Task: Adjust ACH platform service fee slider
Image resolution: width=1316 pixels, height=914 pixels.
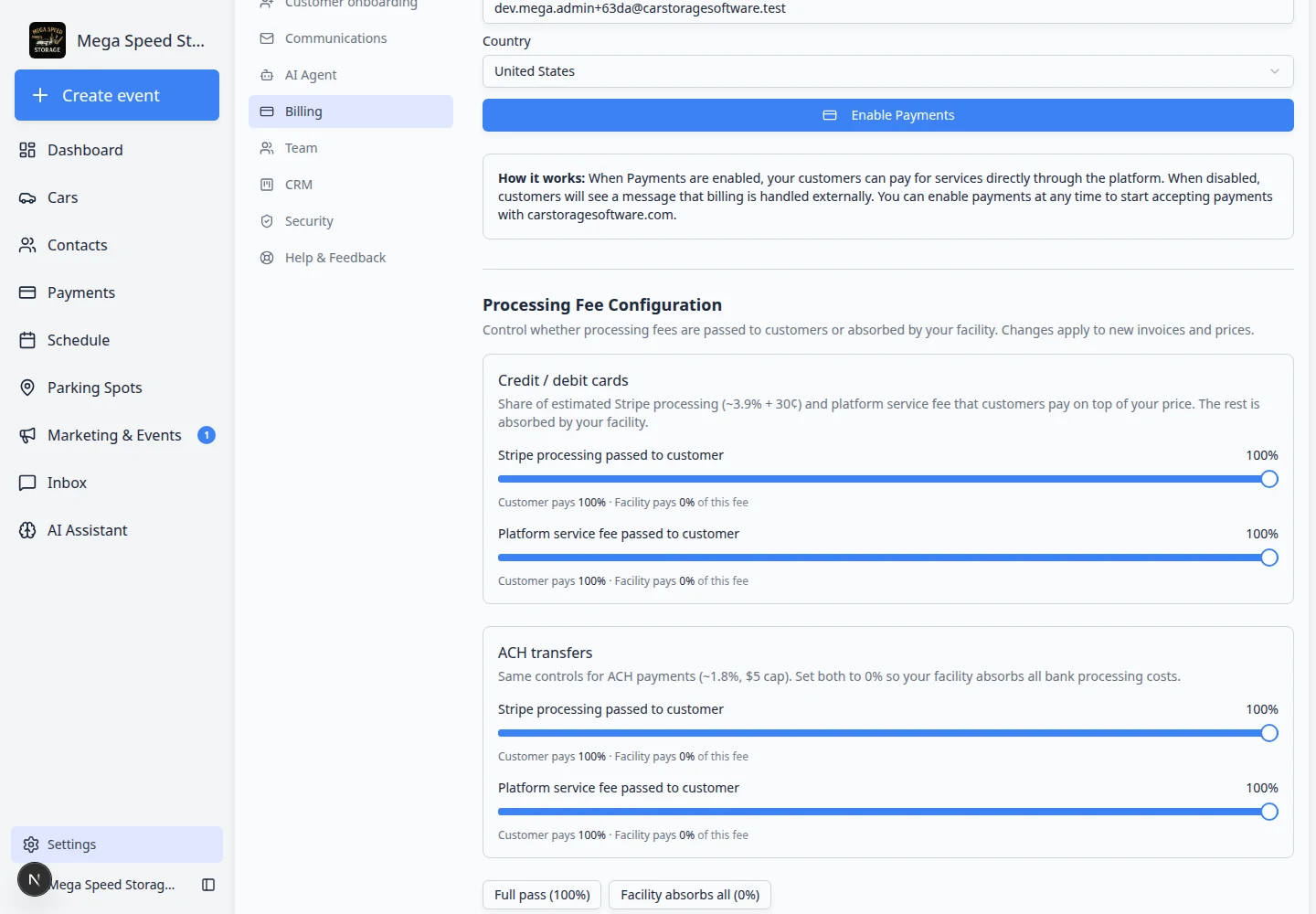Action: click(1269, 812)
